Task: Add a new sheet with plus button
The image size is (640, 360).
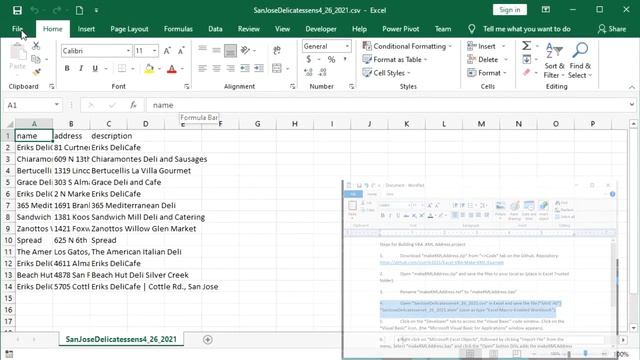Action: (207, 340)
